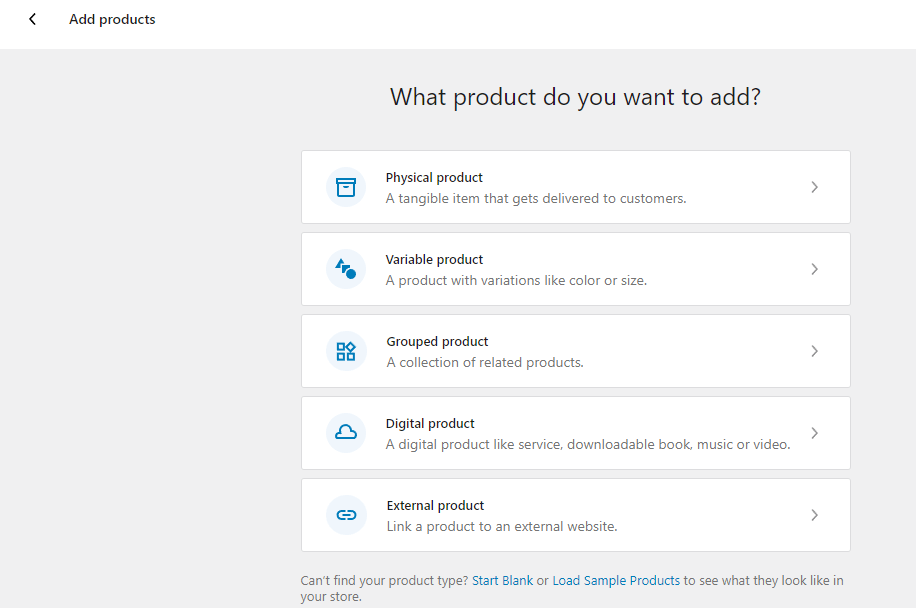Select the Digital product option
The width and height of the screenshot is (916, 608).
[x=575, y=433]
